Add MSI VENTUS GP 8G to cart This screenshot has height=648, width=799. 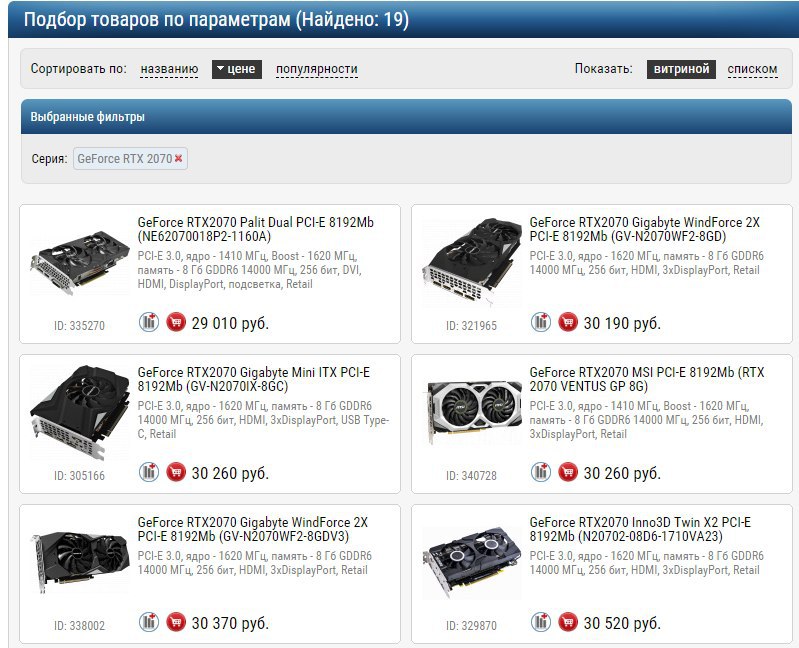[x=568, y=472]
